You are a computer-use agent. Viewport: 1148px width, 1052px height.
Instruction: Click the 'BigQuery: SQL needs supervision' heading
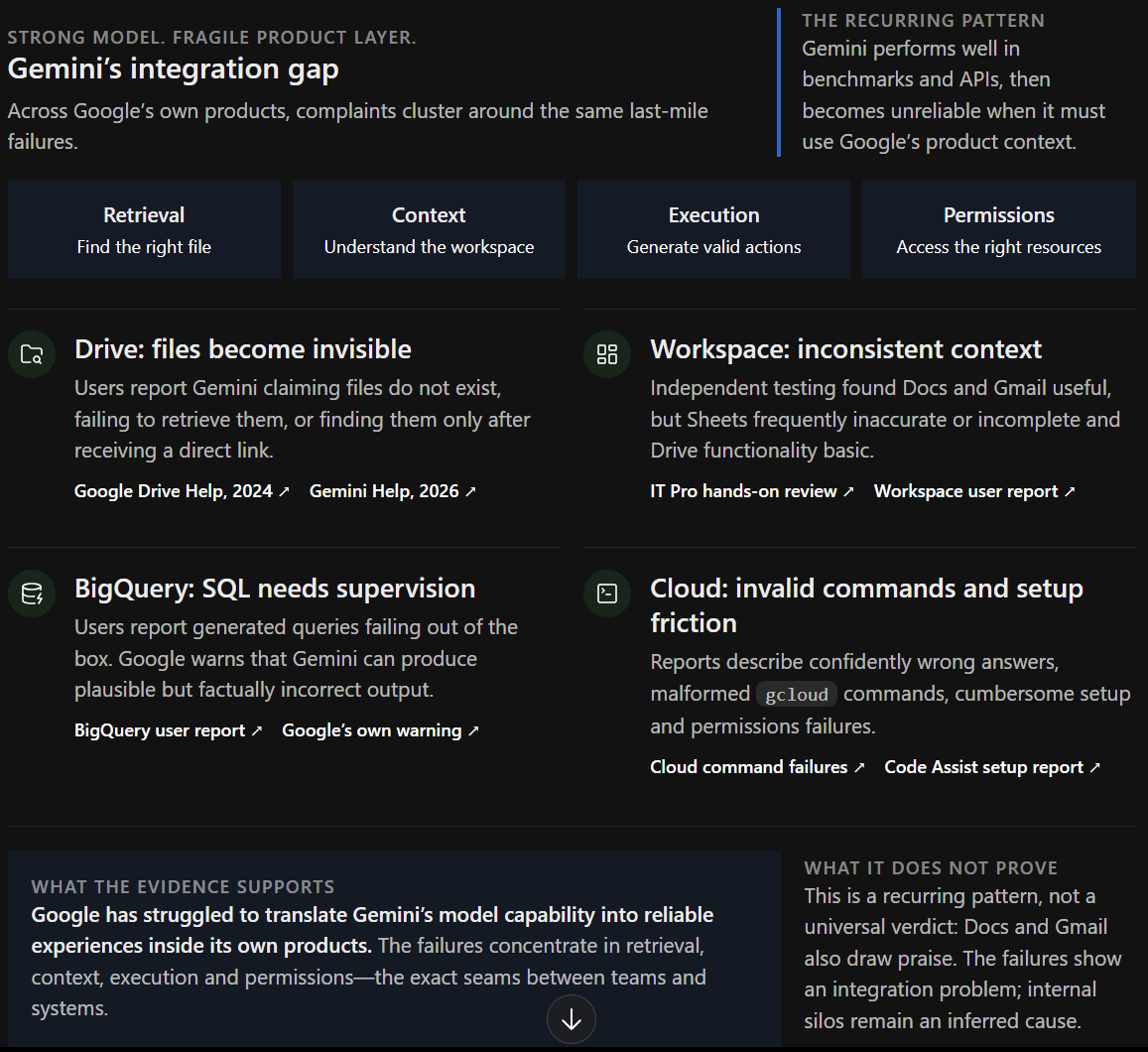pos(275,589)
